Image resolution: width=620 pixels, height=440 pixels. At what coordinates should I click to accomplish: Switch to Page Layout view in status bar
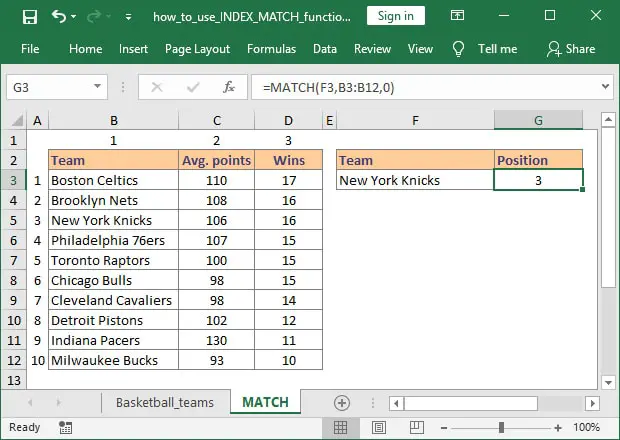[379, 427]
